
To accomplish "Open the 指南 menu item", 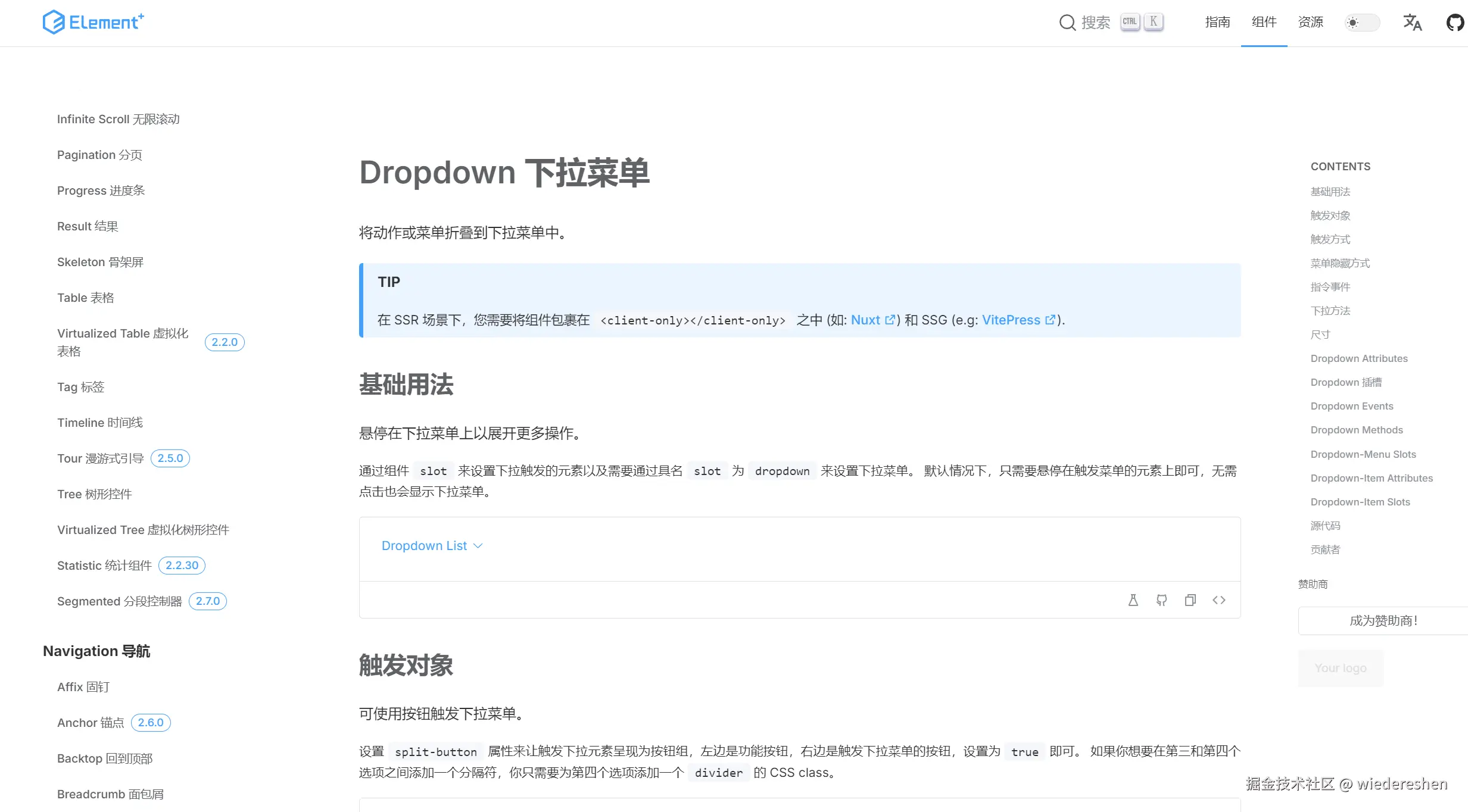I will [1217, 22].
